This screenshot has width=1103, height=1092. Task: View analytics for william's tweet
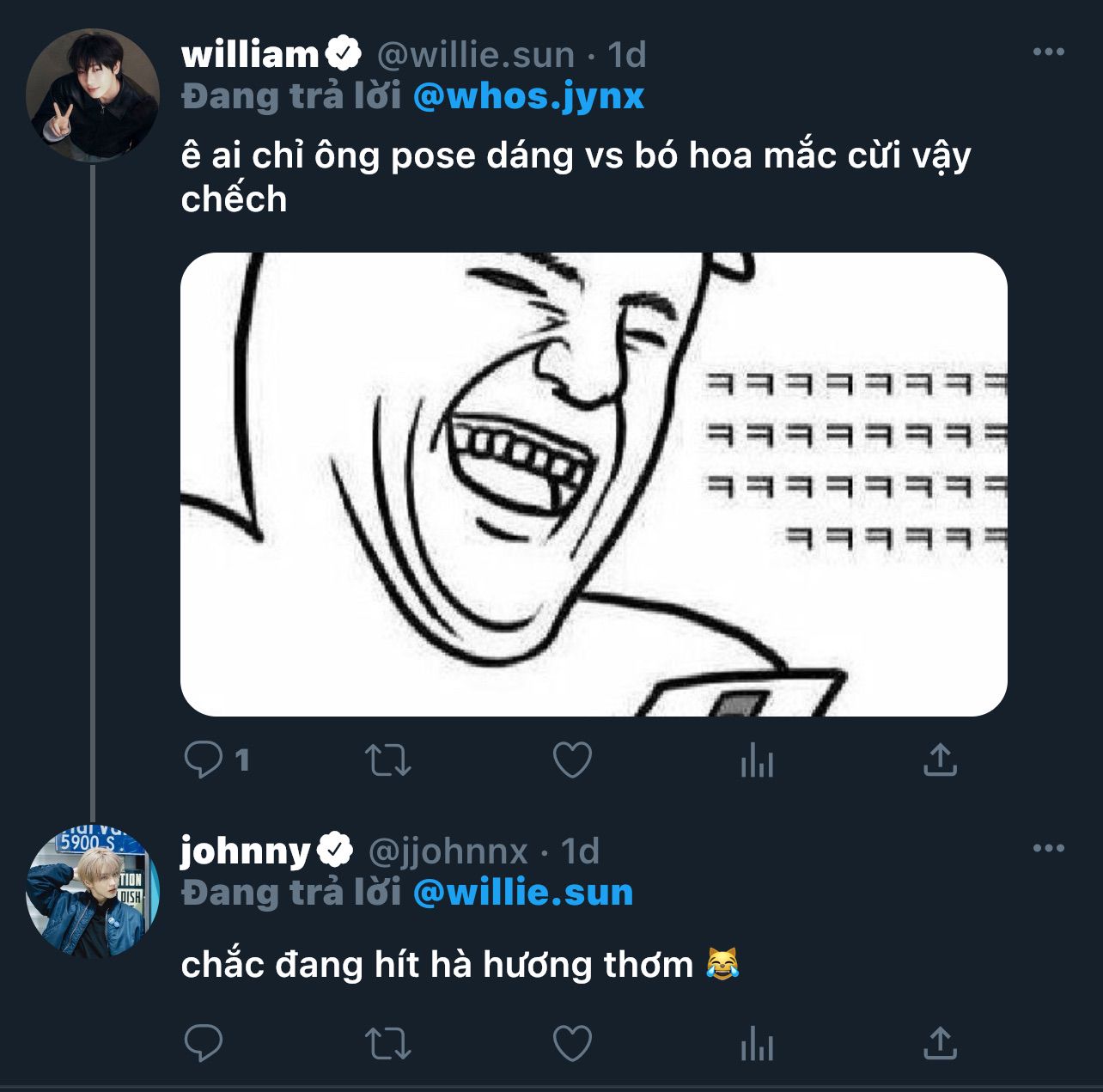[757, 760]
